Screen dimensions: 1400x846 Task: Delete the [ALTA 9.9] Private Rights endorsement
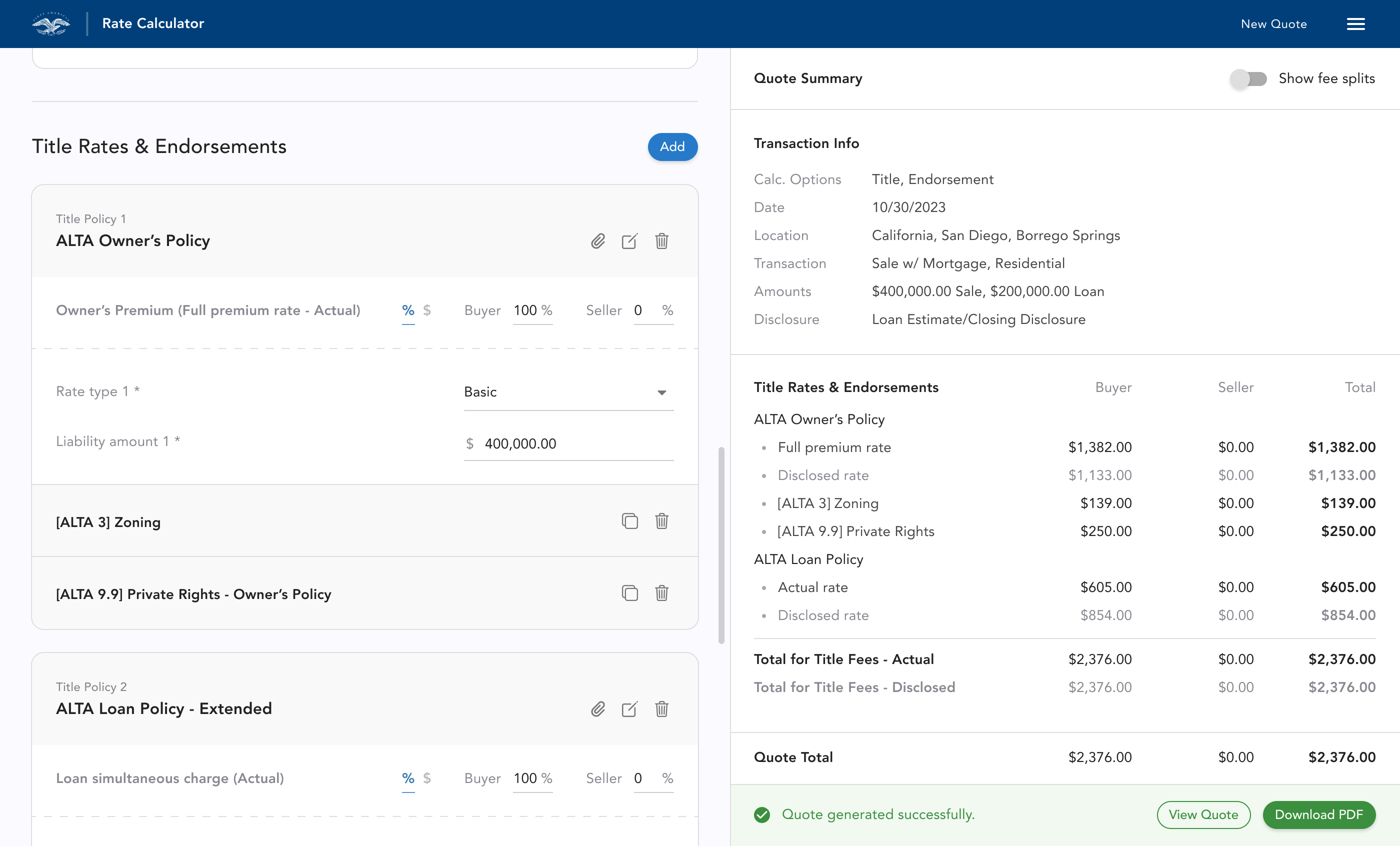coord(661,593)
